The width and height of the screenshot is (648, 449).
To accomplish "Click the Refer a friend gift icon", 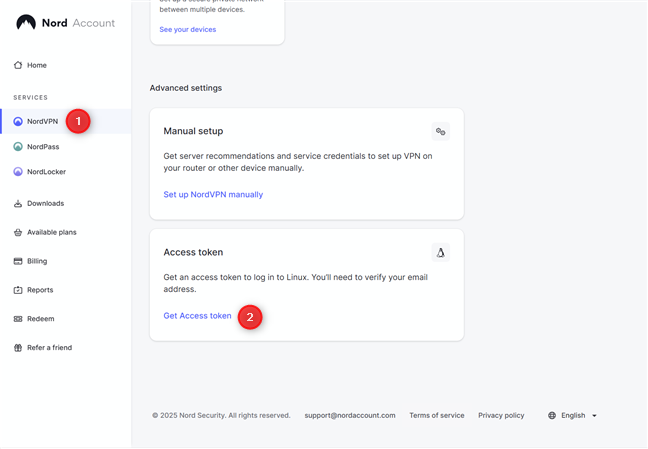I will pyautogui.click(x=18, y=348).
